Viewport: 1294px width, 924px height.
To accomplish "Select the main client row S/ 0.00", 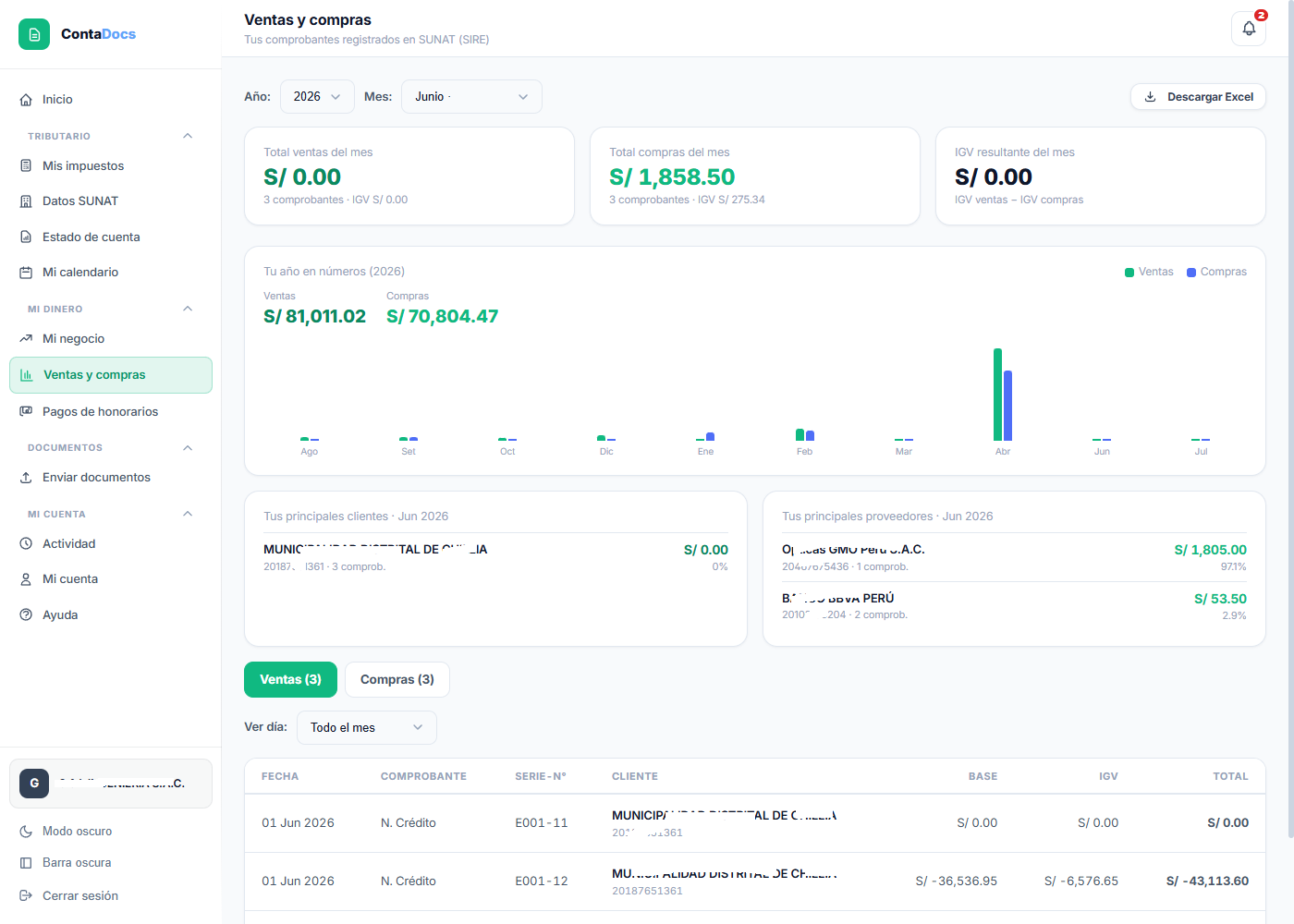I will [x=495, y=557].
